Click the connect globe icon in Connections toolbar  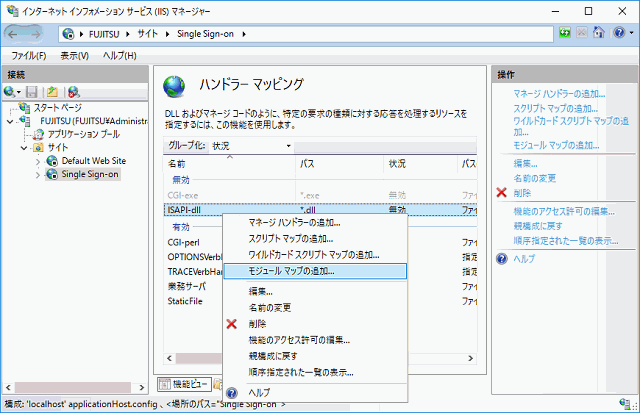(9, 92)
